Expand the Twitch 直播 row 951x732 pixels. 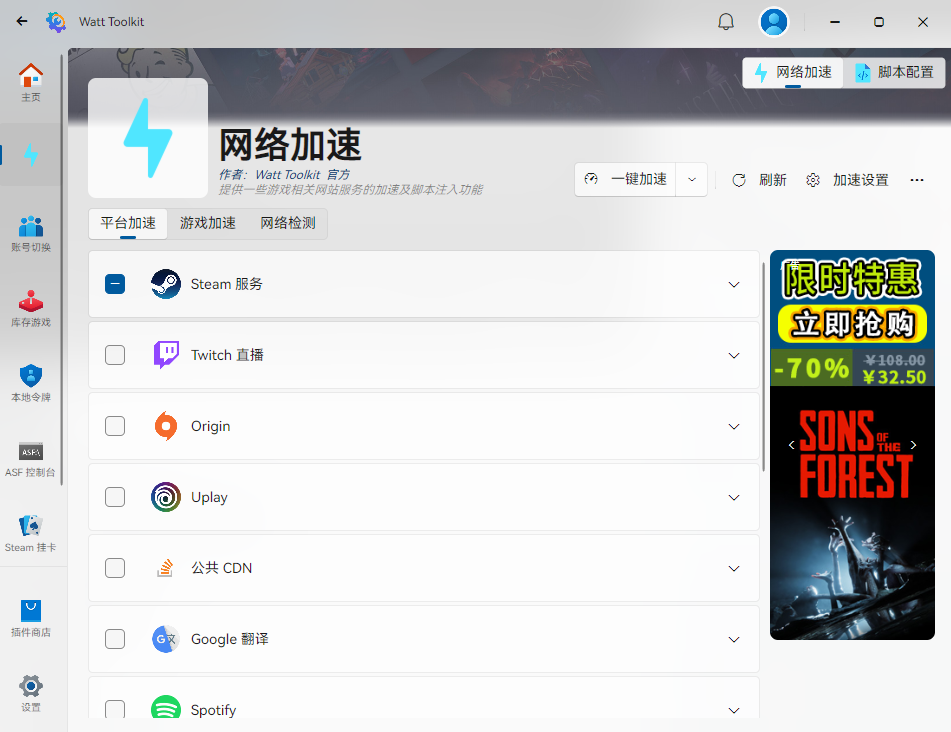pos(734,355)
